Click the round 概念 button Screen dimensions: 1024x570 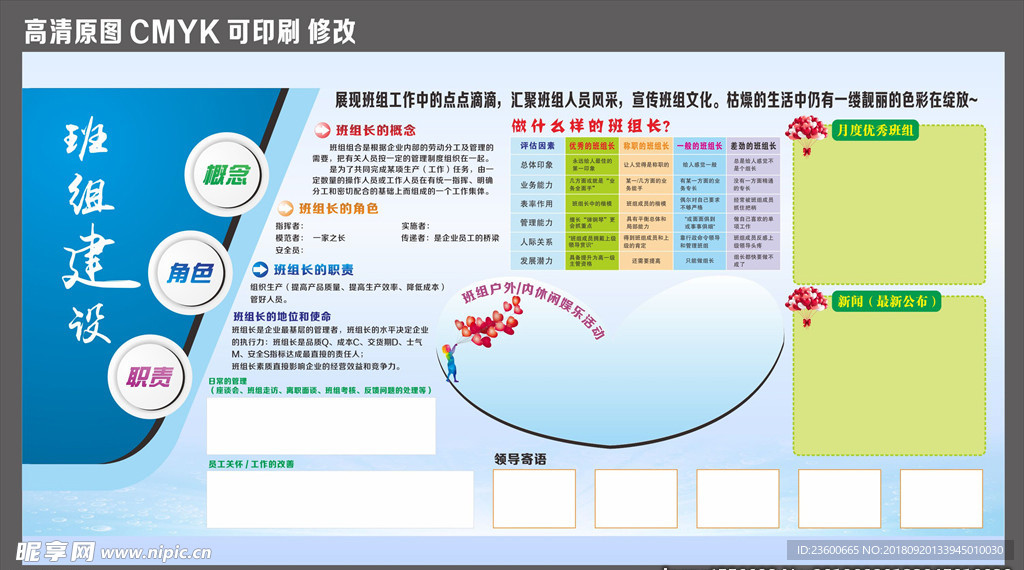coord(227,174)
